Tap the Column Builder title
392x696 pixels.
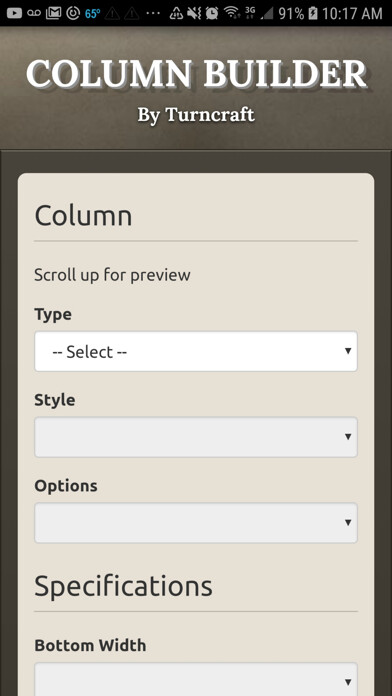(196, 73)
